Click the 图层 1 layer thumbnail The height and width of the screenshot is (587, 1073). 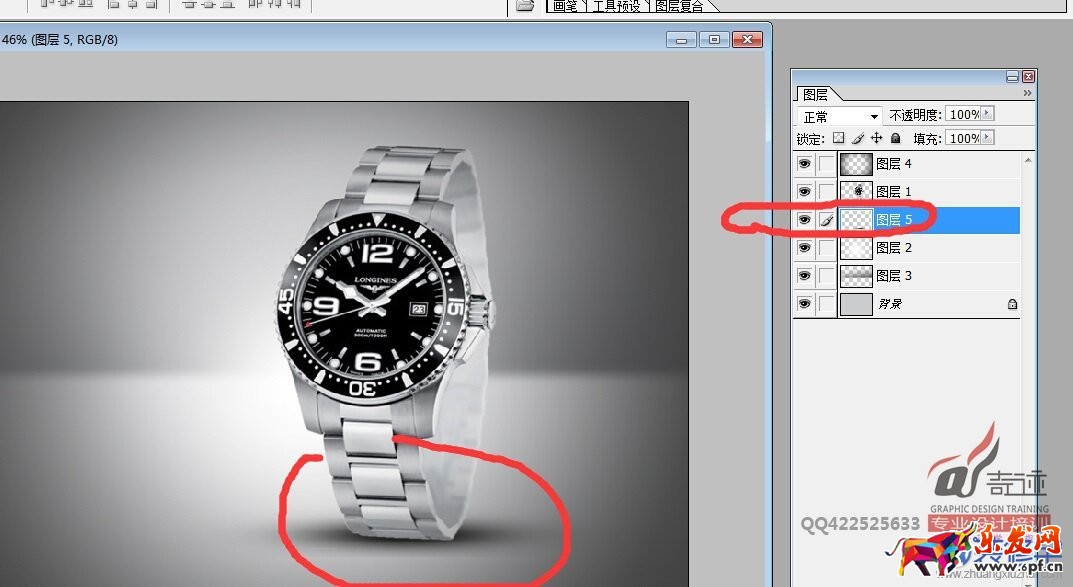tap(856, 192)
